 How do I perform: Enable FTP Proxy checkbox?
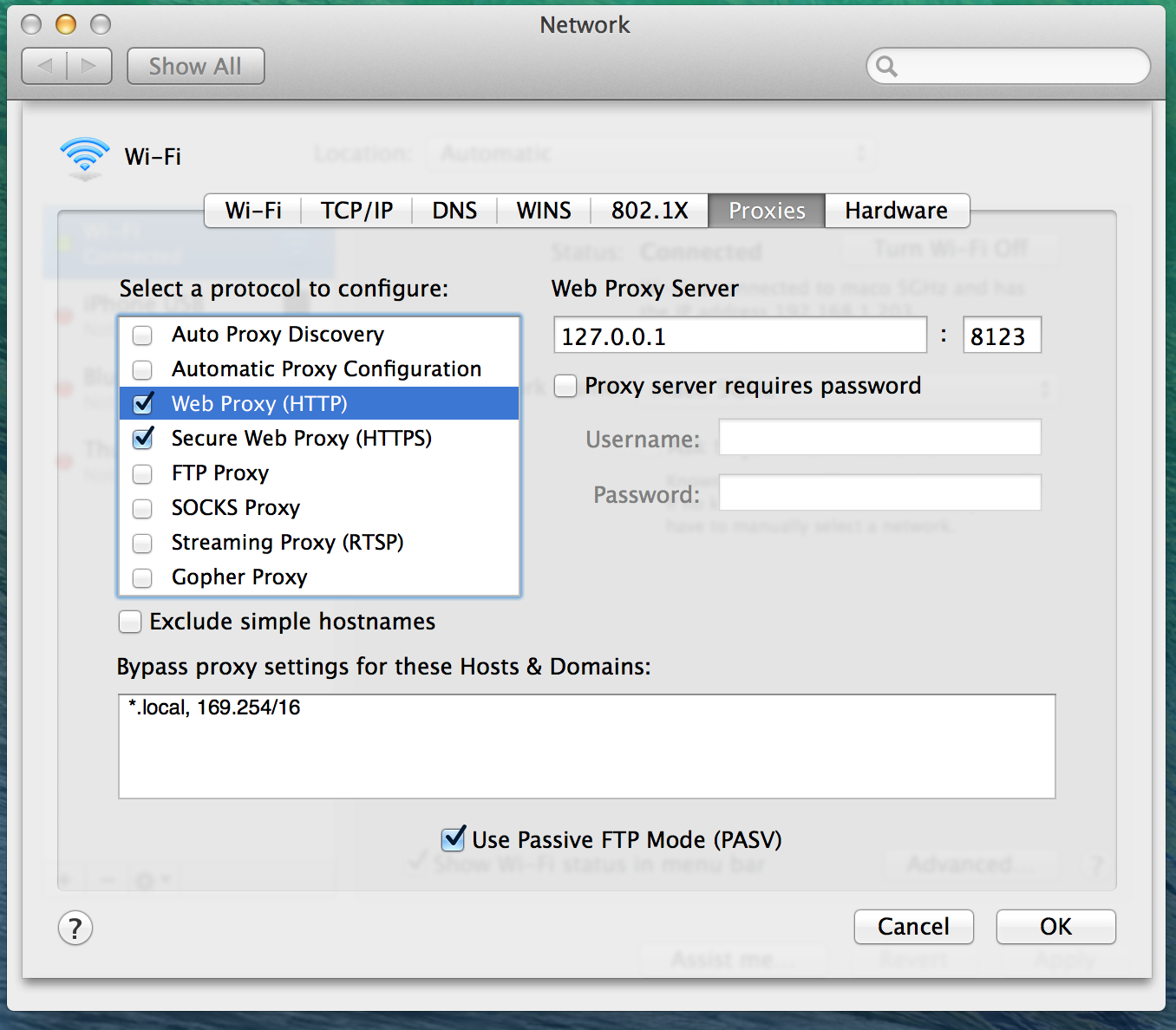[x=143, y=474]
